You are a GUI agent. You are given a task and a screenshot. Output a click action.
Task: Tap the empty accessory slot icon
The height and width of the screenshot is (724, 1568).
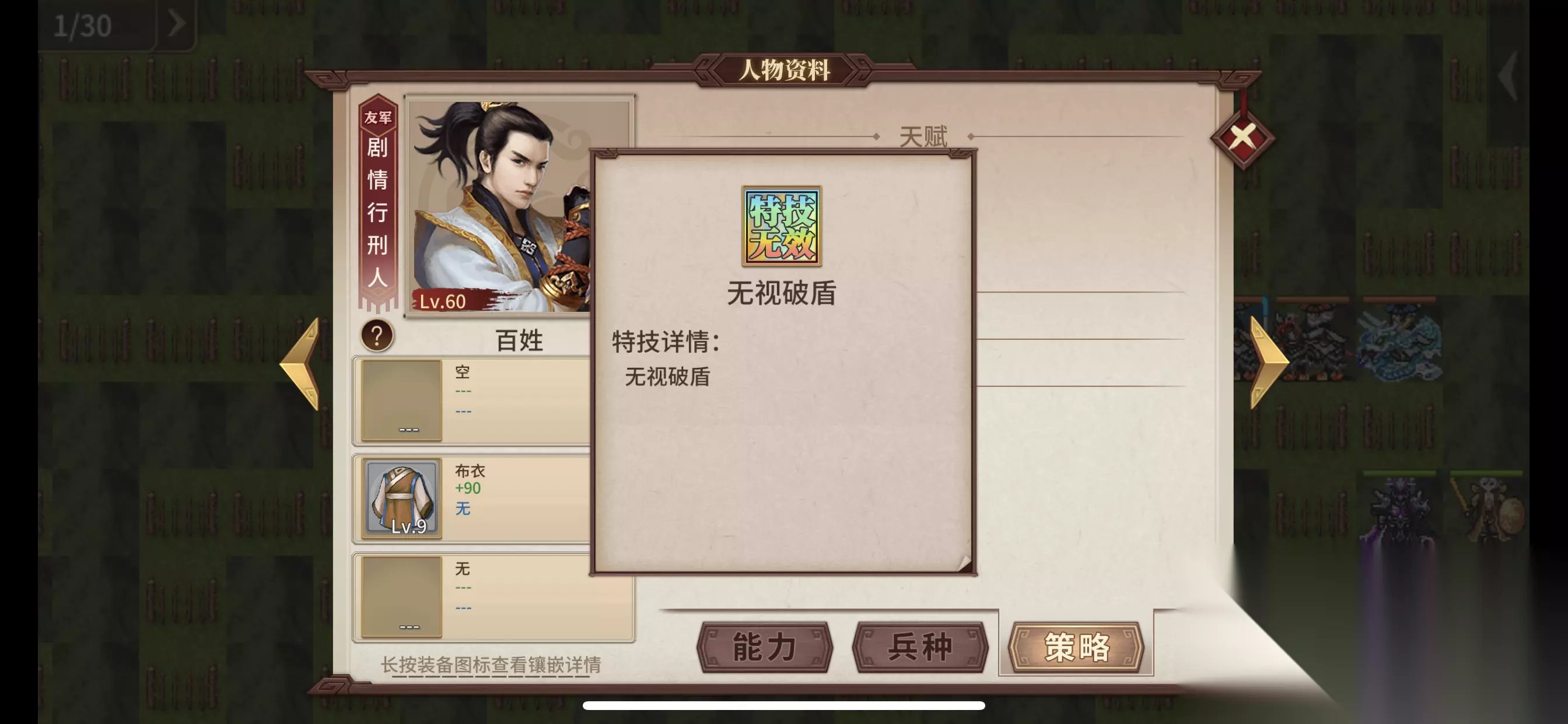(x=402, y=597)
